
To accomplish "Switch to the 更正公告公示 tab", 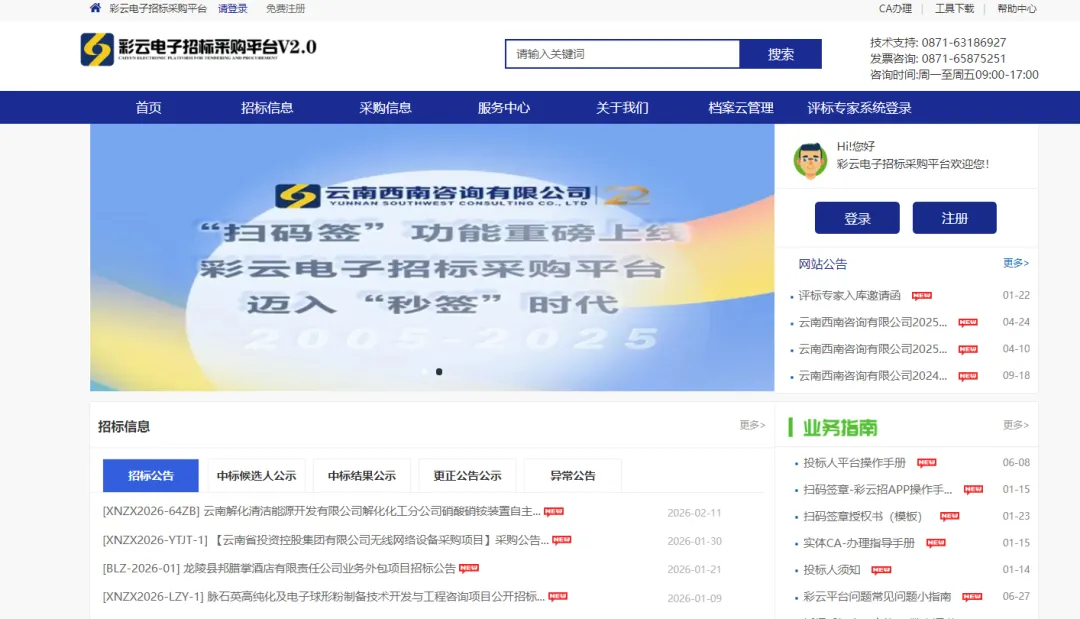I will [x=467, y=476].
